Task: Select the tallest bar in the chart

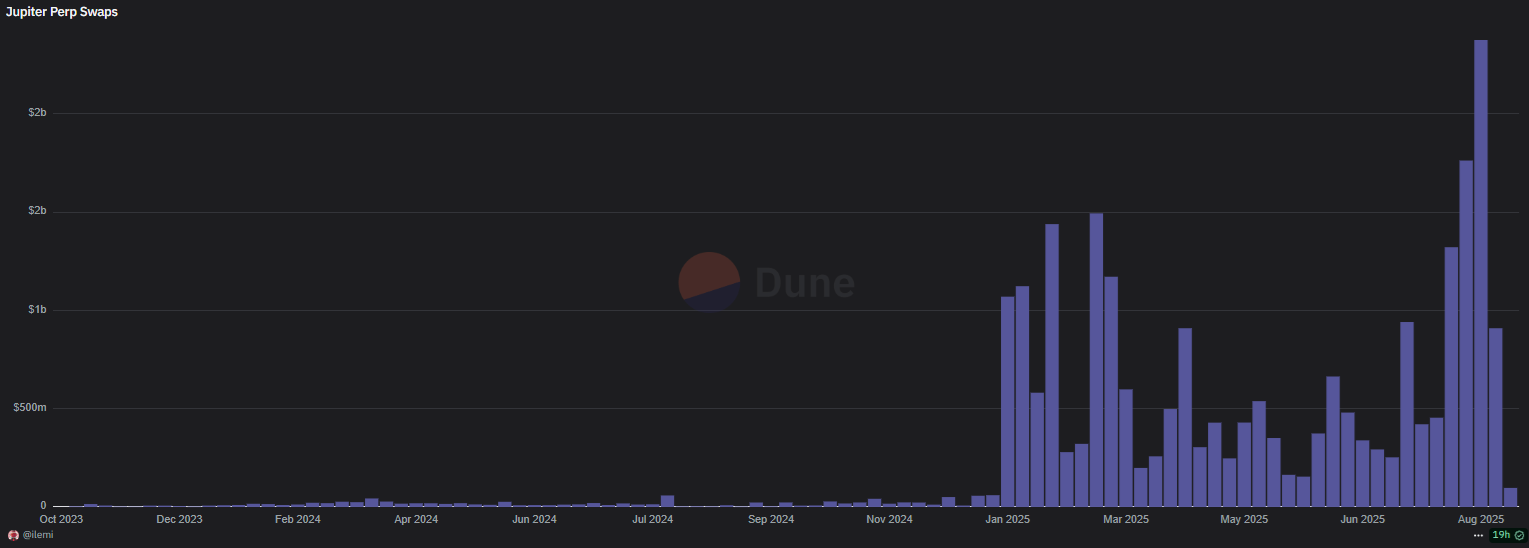Action: [1481, 272]
